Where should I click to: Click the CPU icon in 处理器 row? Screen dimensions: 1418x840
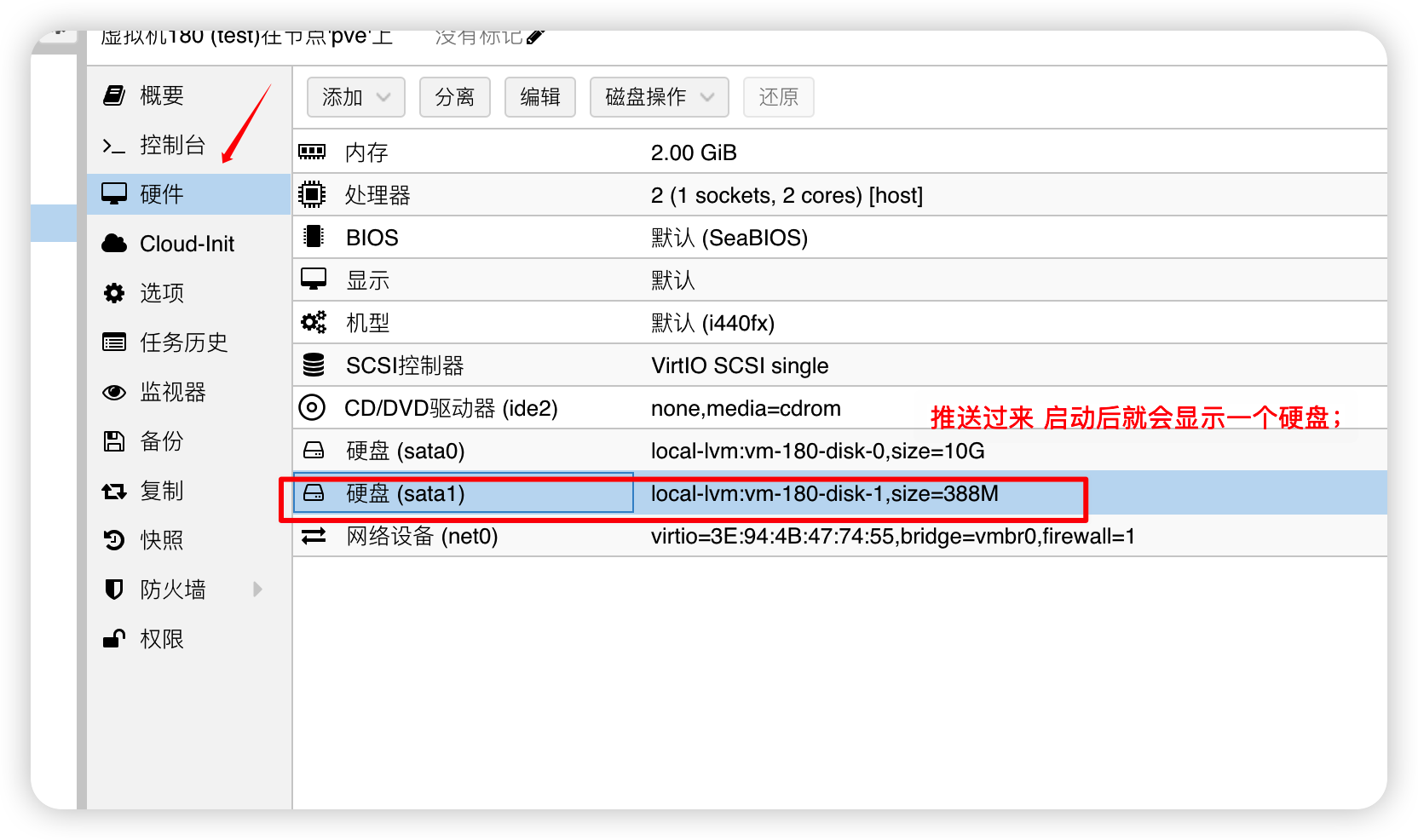coord(312,194)
